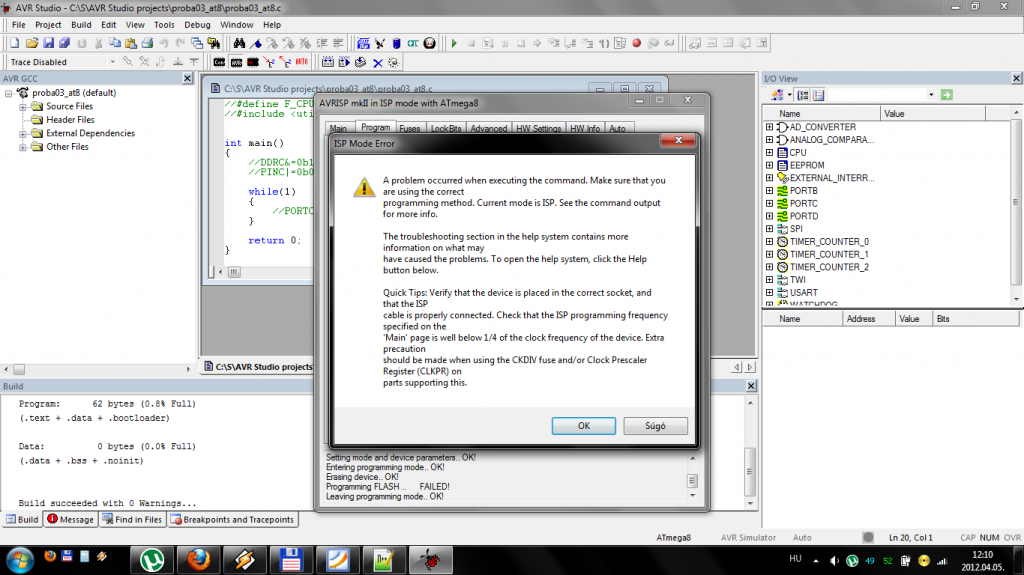
Task: Toggle bookmark with the blue flag icon
Action: 256,43
